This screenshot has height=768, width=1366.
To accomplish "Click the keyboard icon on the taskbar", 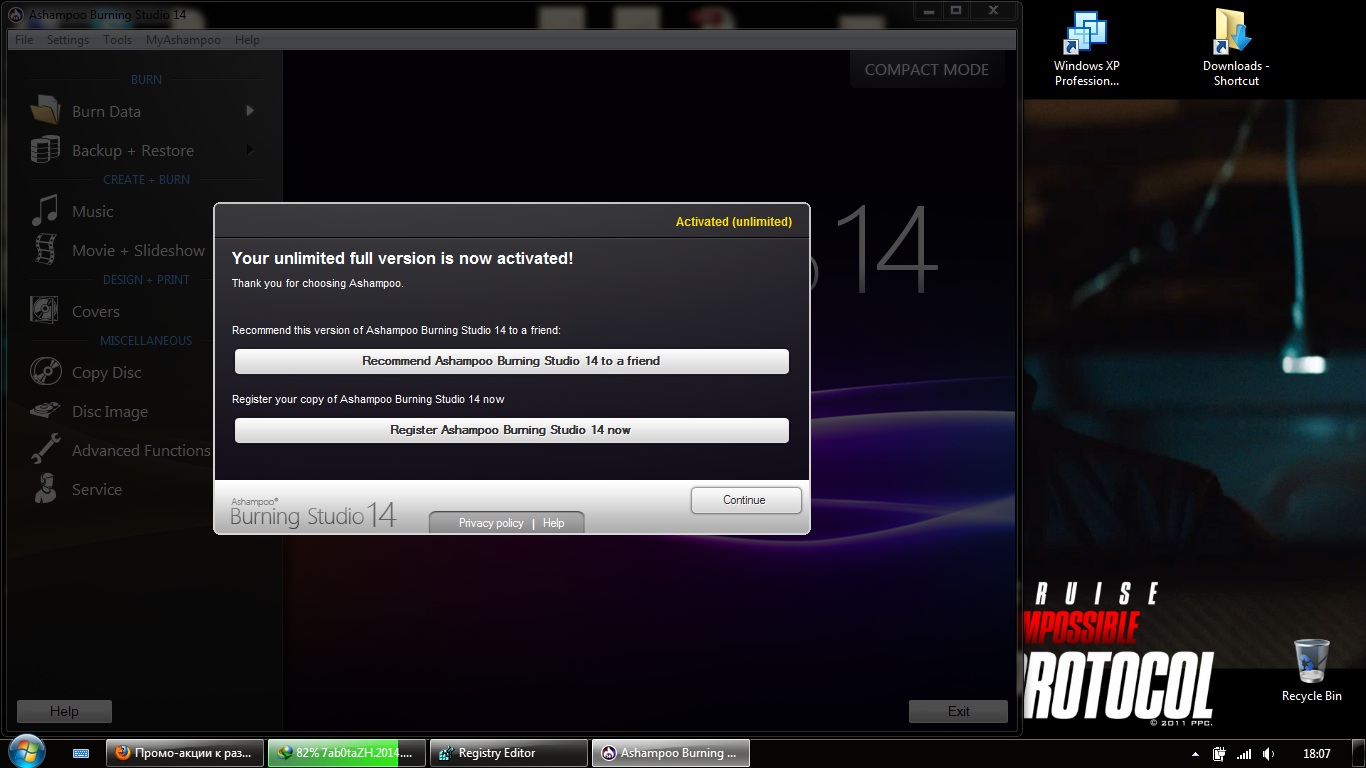I will pos(82,753).
